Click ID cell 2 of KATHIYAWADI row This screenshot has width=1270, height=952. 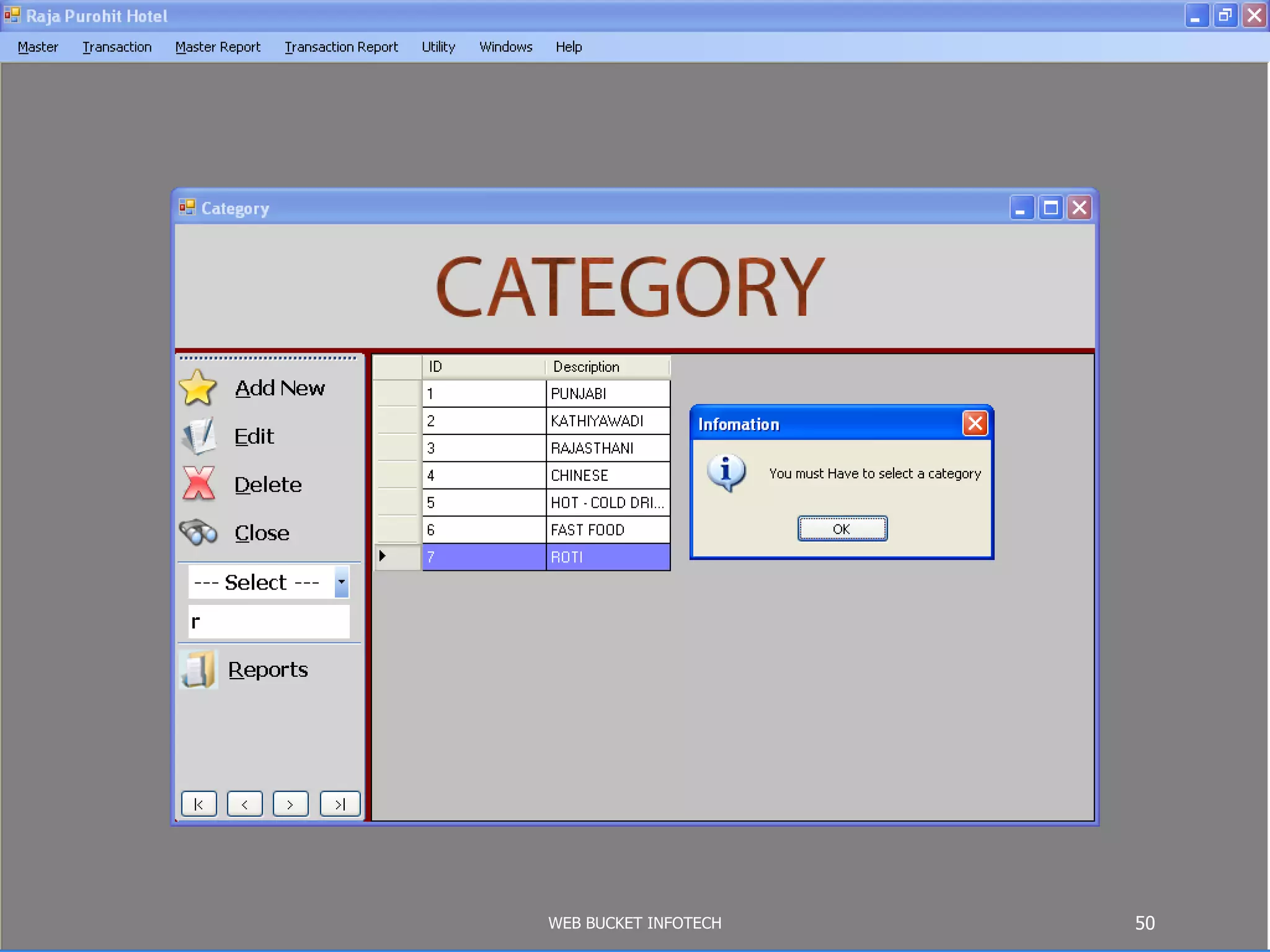(x=484, y=421)
